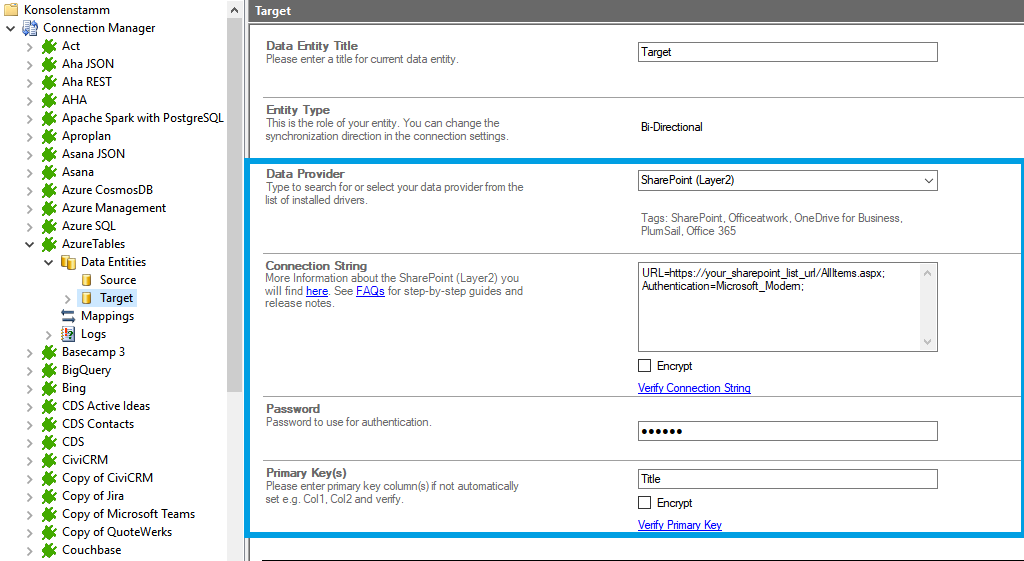Image resolution: width=1024 pixels, height=561 pixels.
Task: Expand the Logs node
Action: 48,334
